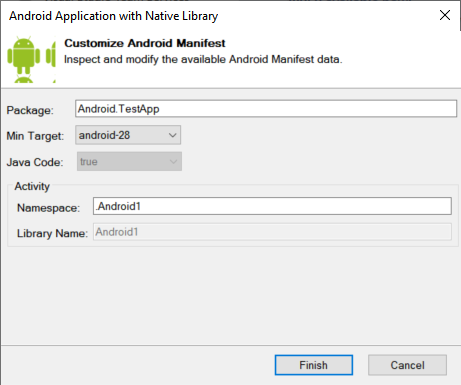Click the Package label
Image resolution: width=461 pixels, height=385 pixels.
pyautogui.click(x=30, y=110)
